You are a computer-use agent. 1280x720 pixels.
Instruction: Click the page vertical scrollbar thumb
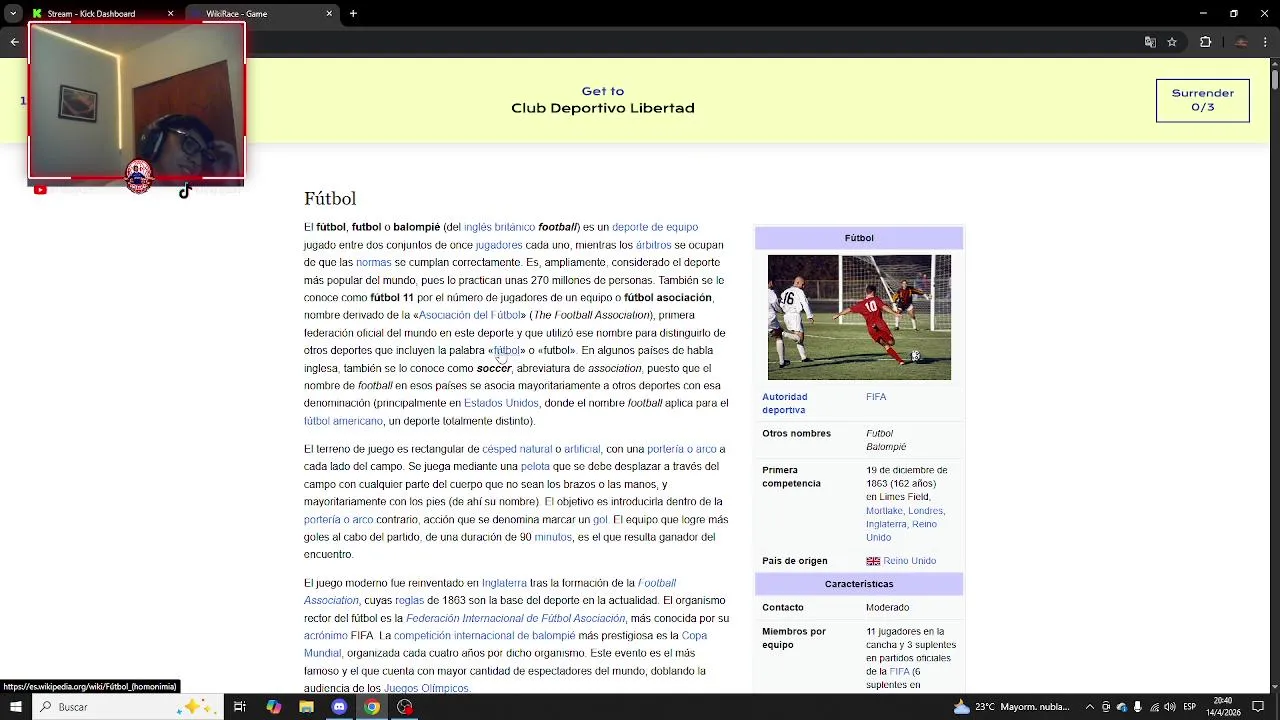1275,78
